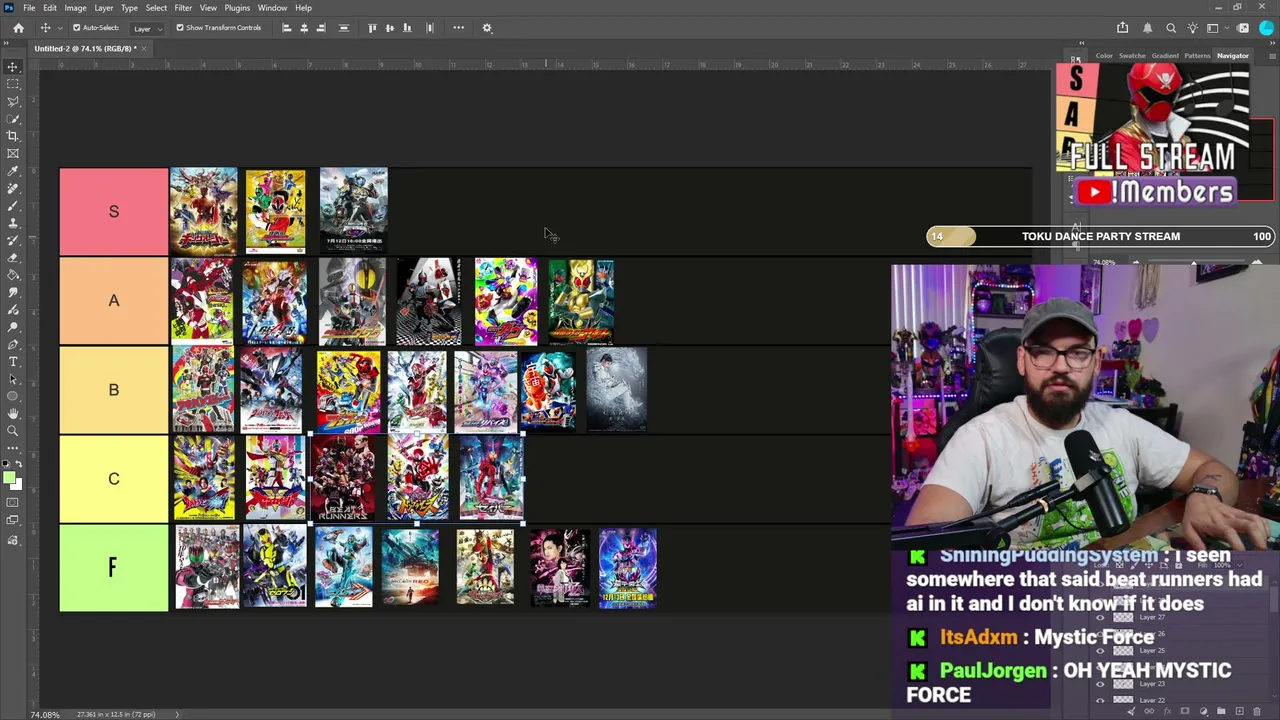The width and height of the screenshot is (1280, 720).
Task: Toggle Quick Mask mode
Action: (x=13, y=502)
